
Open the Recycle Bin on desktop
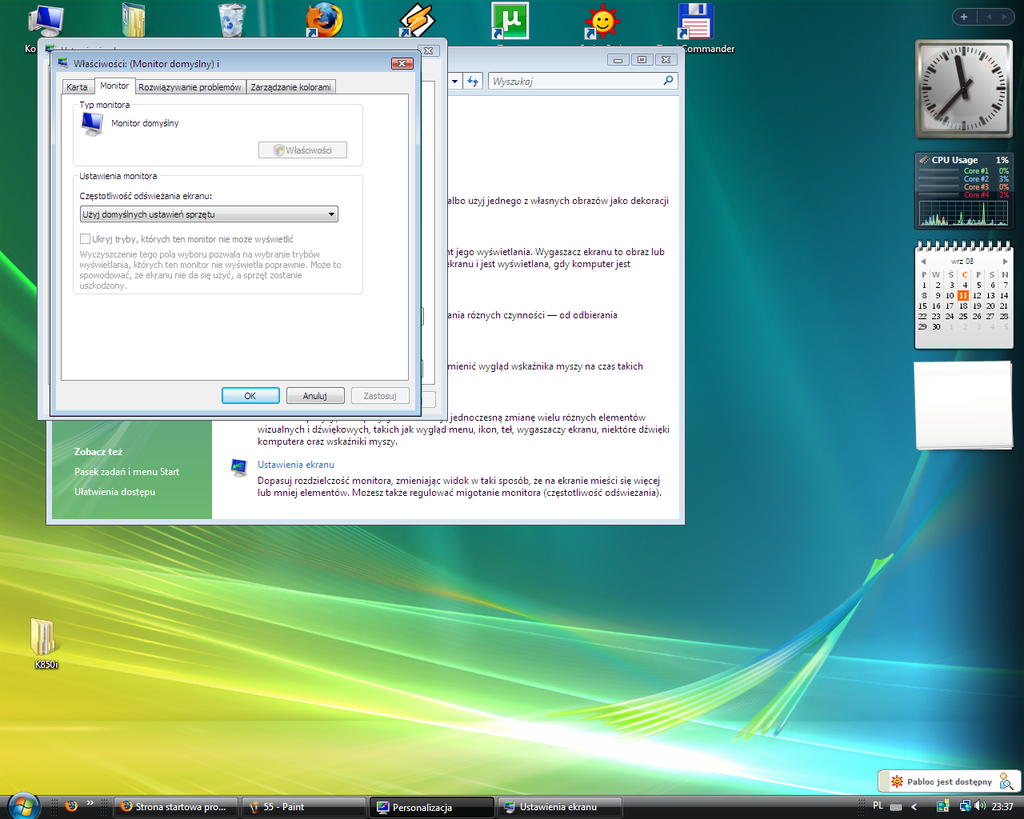point(232,20)
